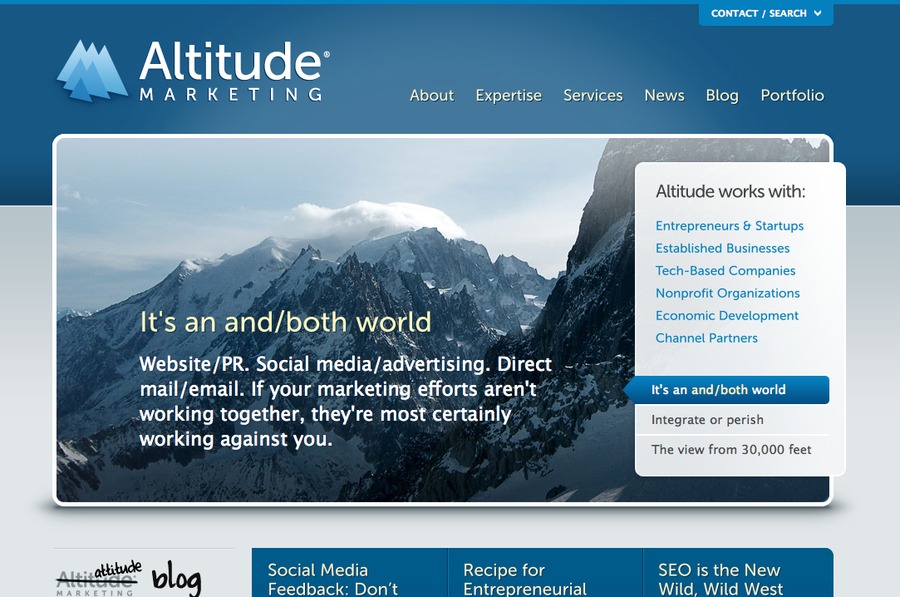Follow the Established Businesses link
Screen dimensions: 900x597
pos(723,248)
